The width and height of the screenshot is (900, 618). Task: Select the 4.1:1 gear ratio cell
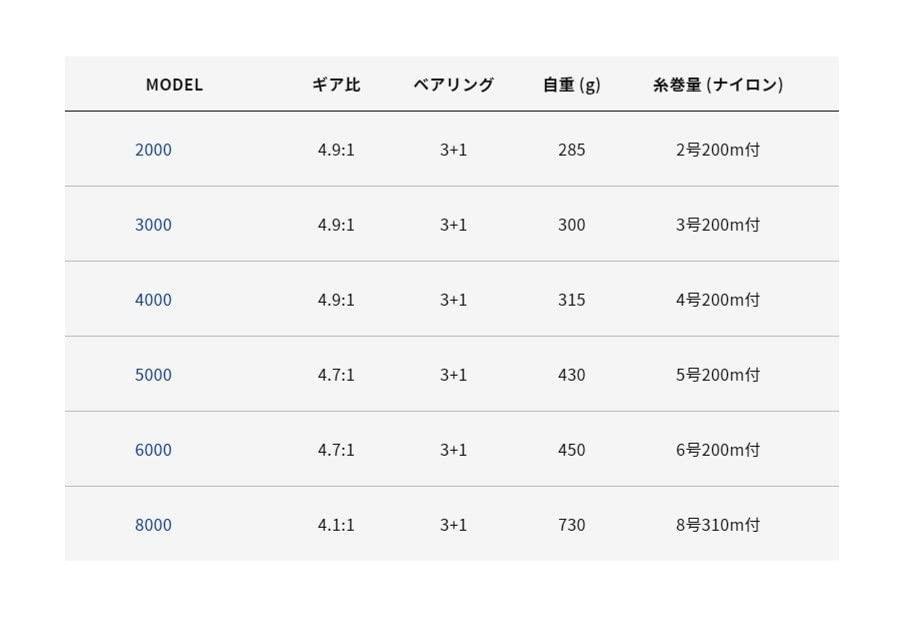[x=336, y=525]
